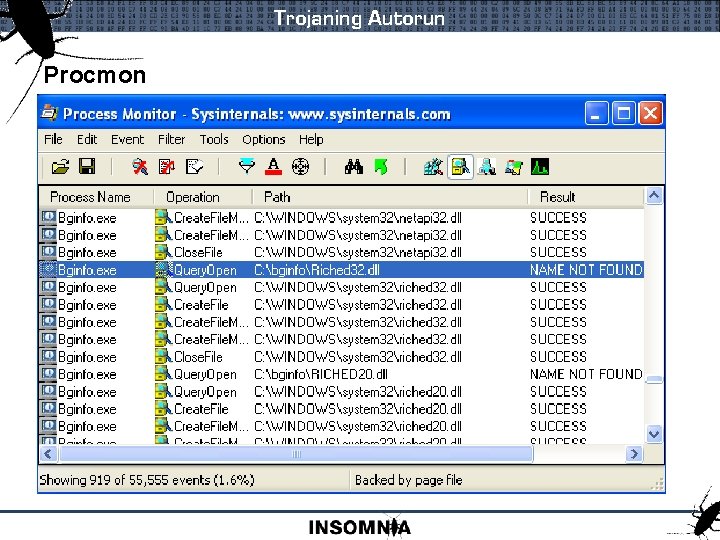
Task: Select the CloseFile operation for netapi32.dll
Action: (x=198, y=253)
